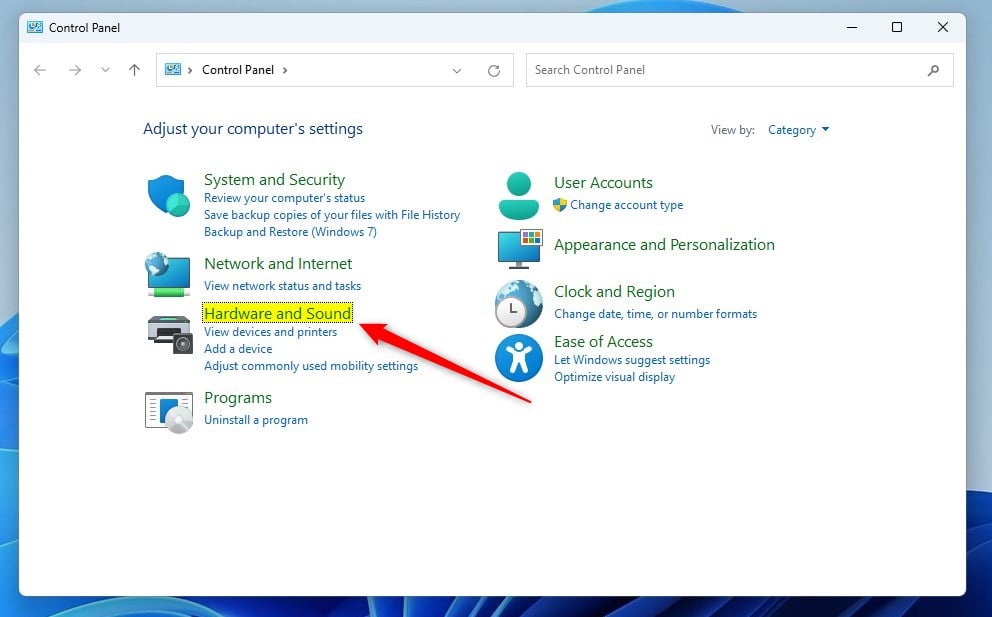Open Review your computer's status
Viewport: 992px width, 617px height.
284,198
